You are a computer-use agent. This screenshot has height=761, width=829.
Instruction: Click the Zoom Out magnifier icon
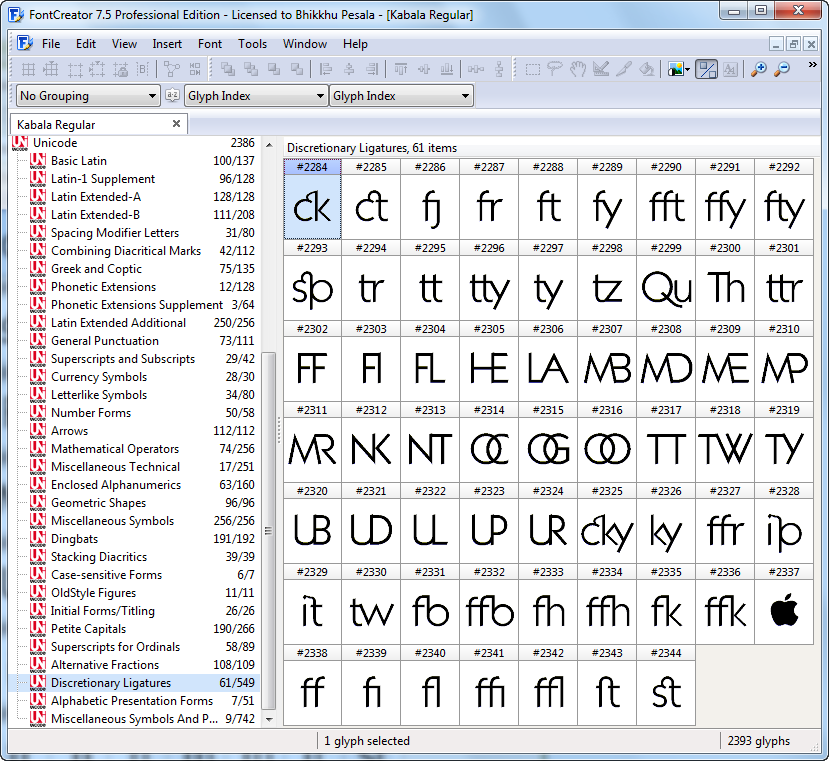[x=781, y=69]
